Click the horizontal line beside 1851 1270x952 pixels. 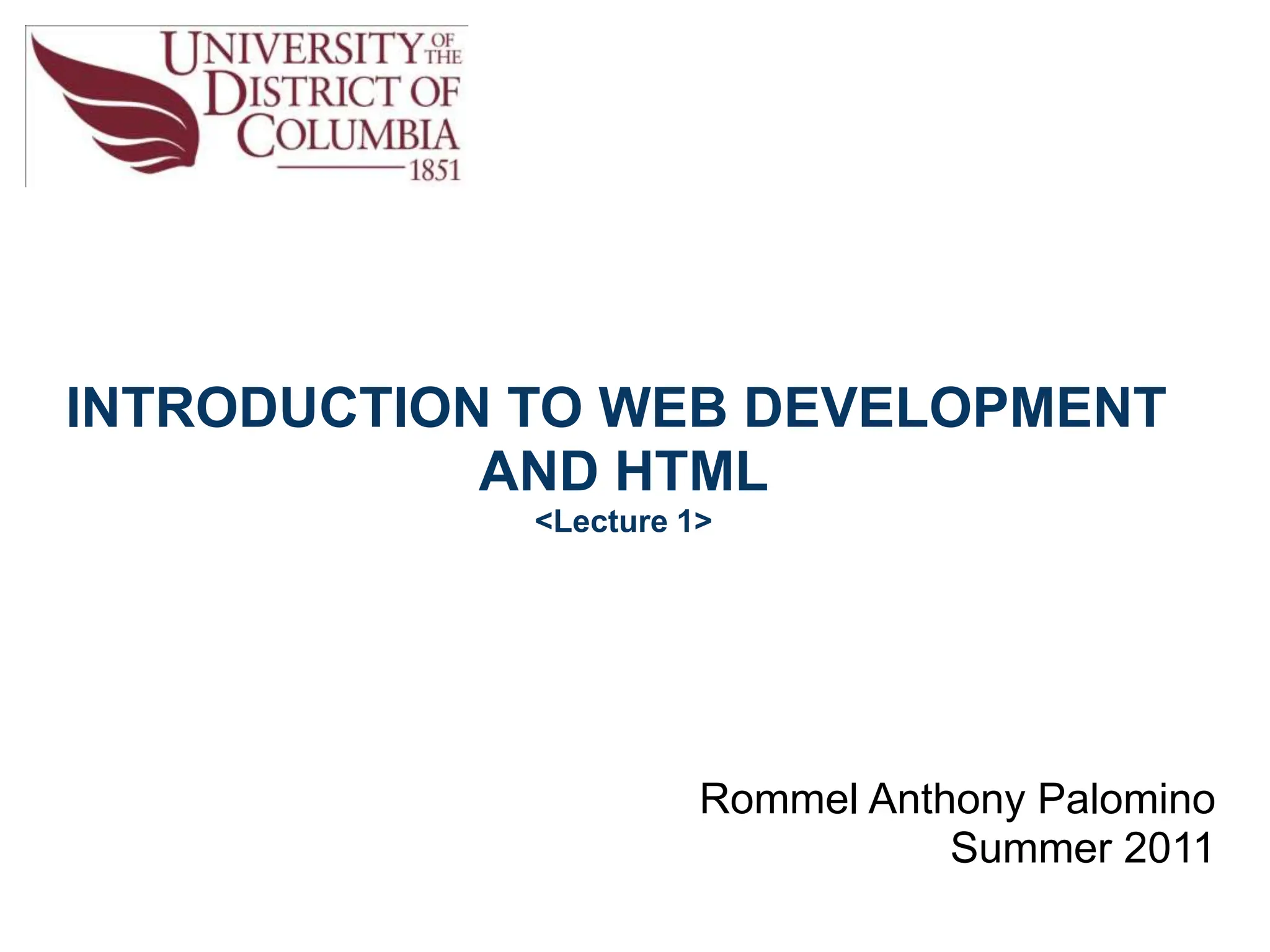pos(340,168)
